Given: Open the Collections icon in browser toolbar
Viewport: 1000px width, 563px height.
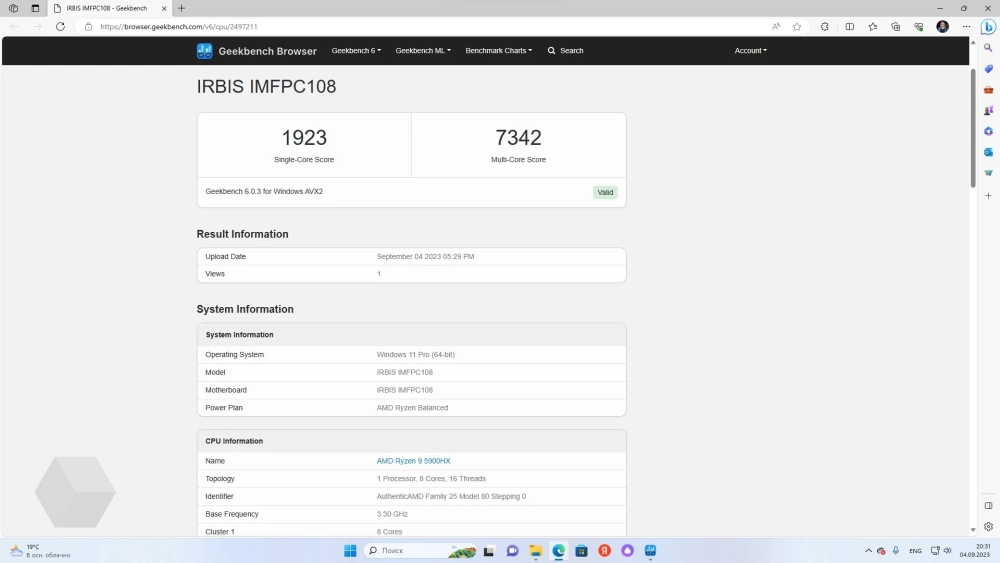Looking at the screenshot, I should tap(895, 27).
